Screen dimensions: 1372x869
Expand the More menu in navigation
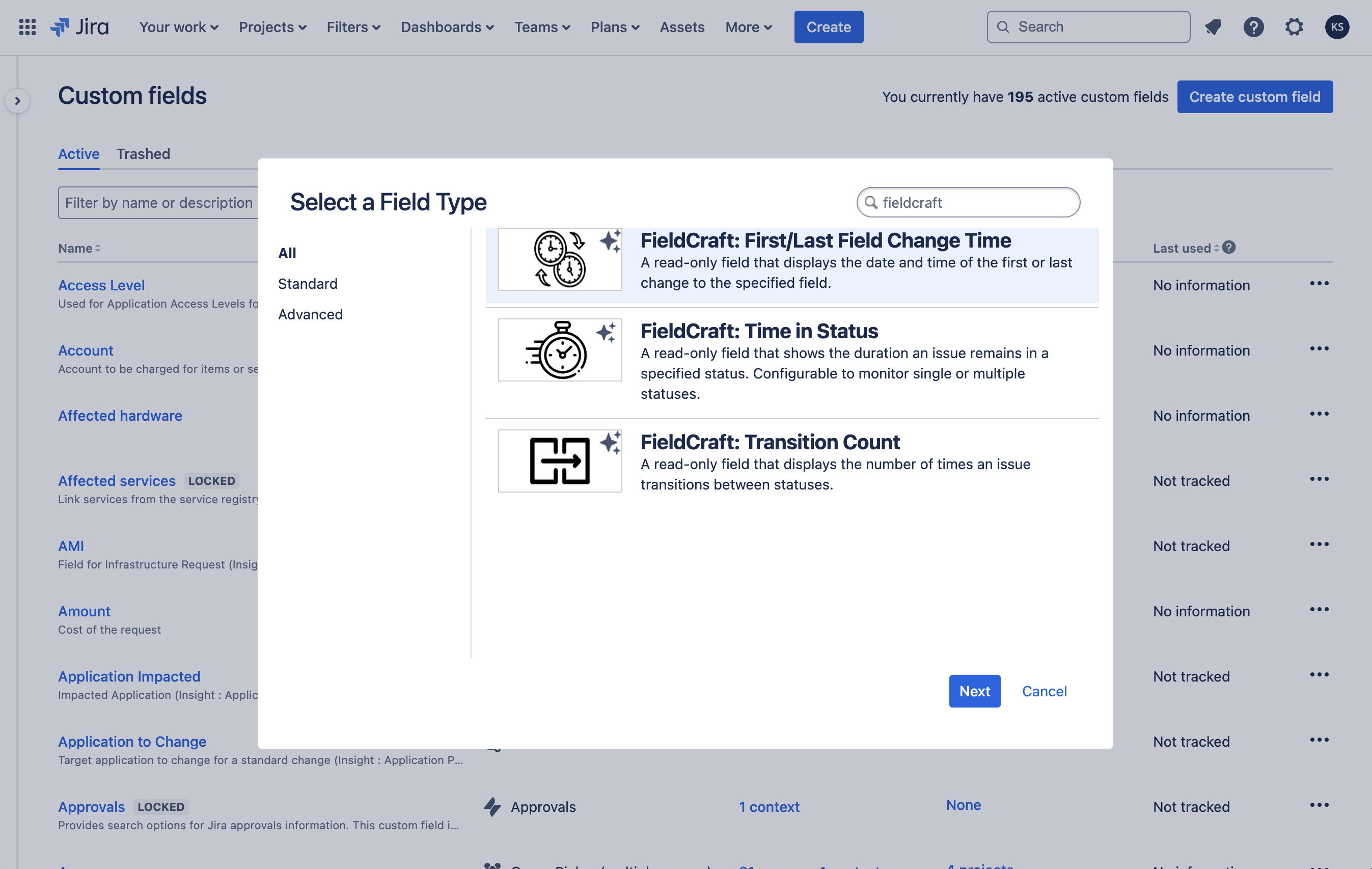click(748, 27)
